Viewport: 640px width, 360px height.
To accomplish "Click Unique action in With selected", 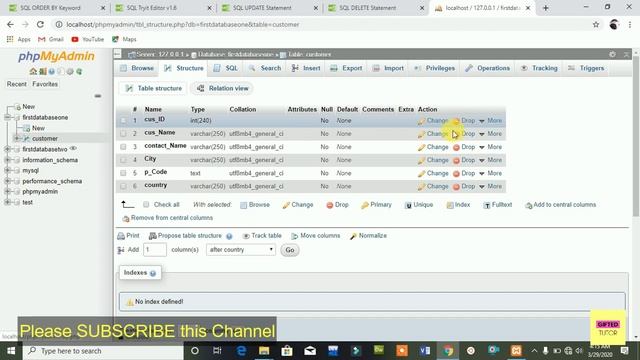I will 419,205.
